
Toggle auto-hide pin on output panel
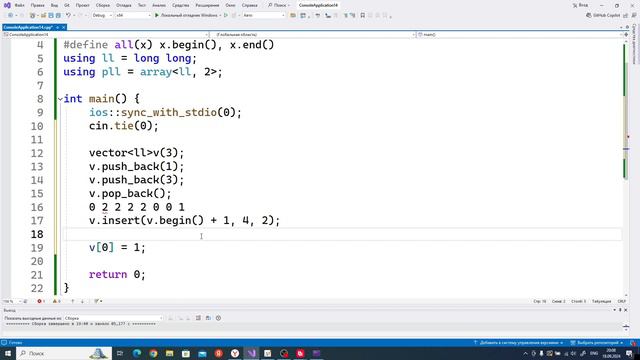coord(620,310)
